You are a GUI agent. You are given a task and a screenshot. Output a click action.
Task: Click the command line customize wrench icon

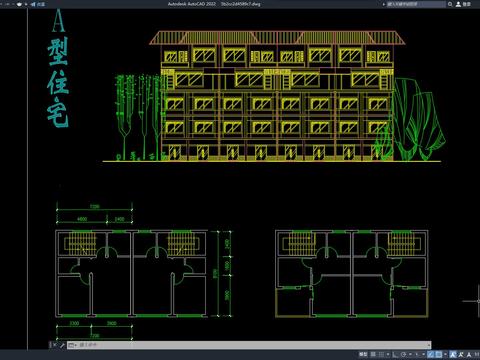[62, 345]
